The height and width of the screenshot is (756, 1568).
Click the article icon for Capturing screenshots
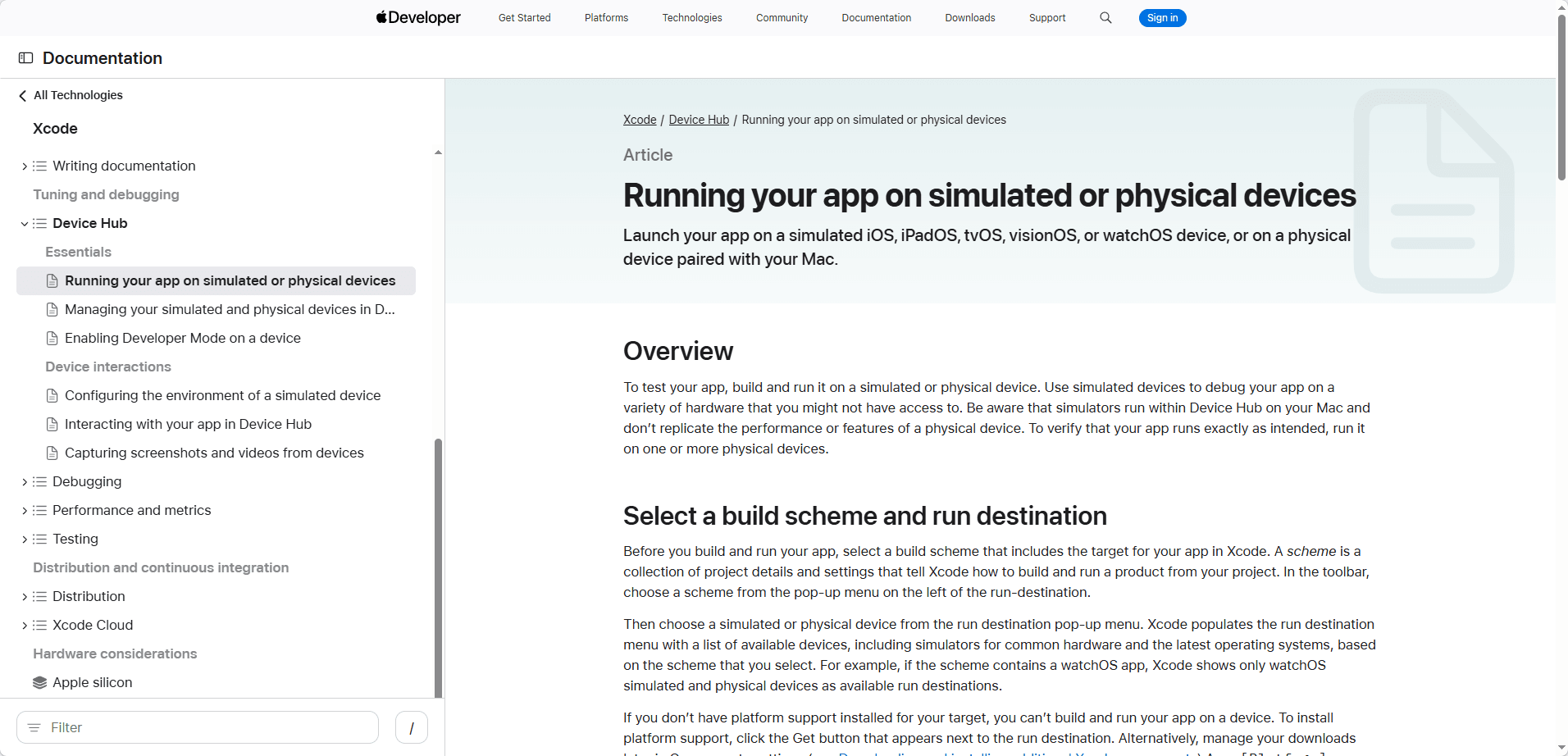coord(52,453)
